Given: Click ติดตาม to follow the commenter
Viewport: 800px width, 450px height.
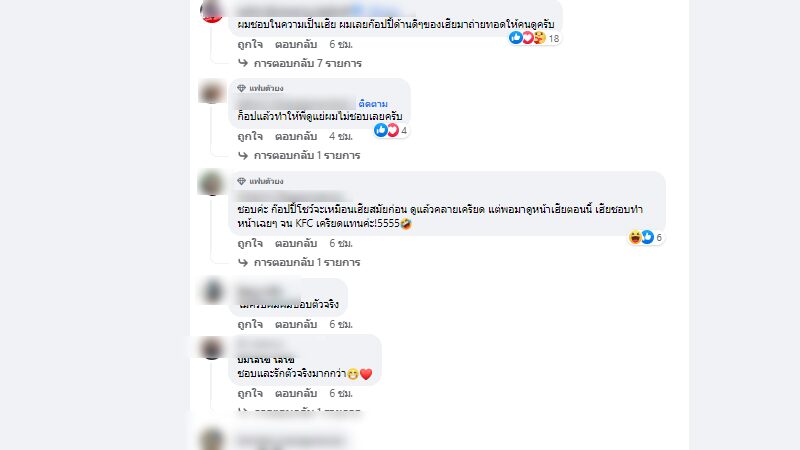Looking at the screenshot, I should (x=373, y=104).
